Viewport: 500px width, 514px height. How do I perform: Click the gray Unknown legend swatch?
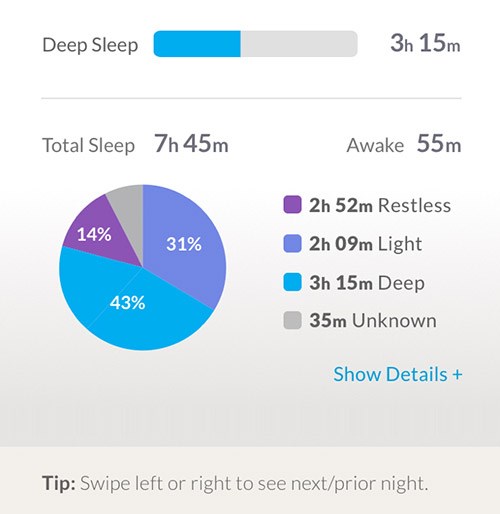coord(292,320)
